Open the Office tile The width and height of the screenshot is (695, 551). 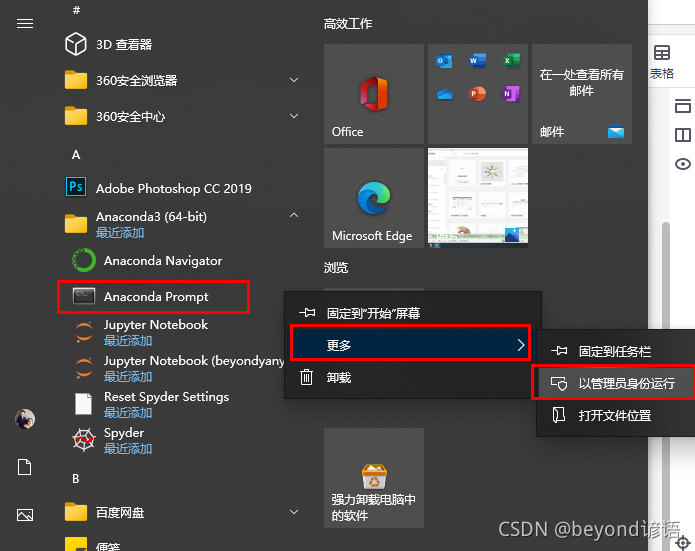point(374,94)
